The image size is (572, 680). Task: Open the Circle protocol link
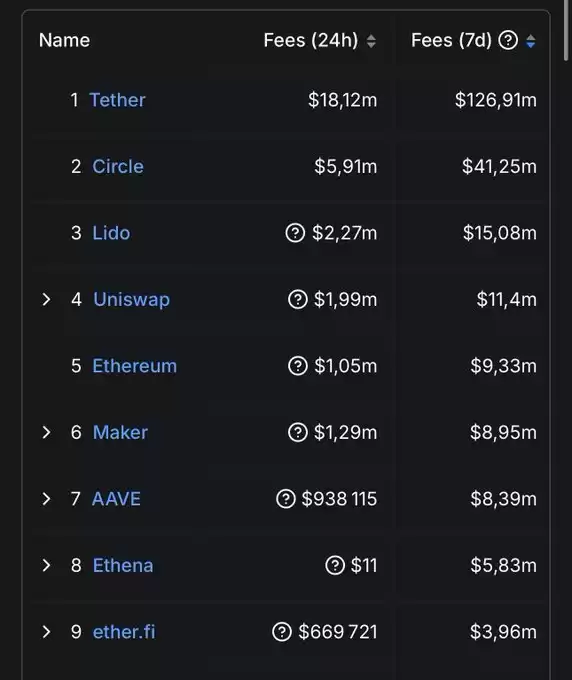[x=118, y=167]
